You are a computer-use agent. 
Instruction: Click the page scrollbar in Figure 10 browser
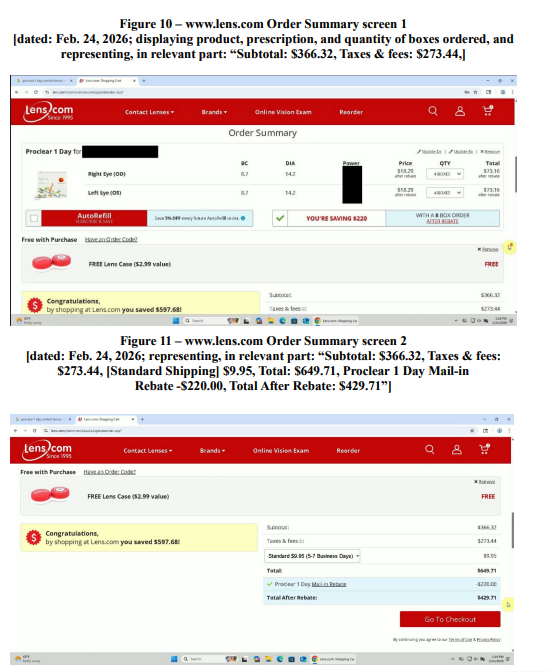516,174
